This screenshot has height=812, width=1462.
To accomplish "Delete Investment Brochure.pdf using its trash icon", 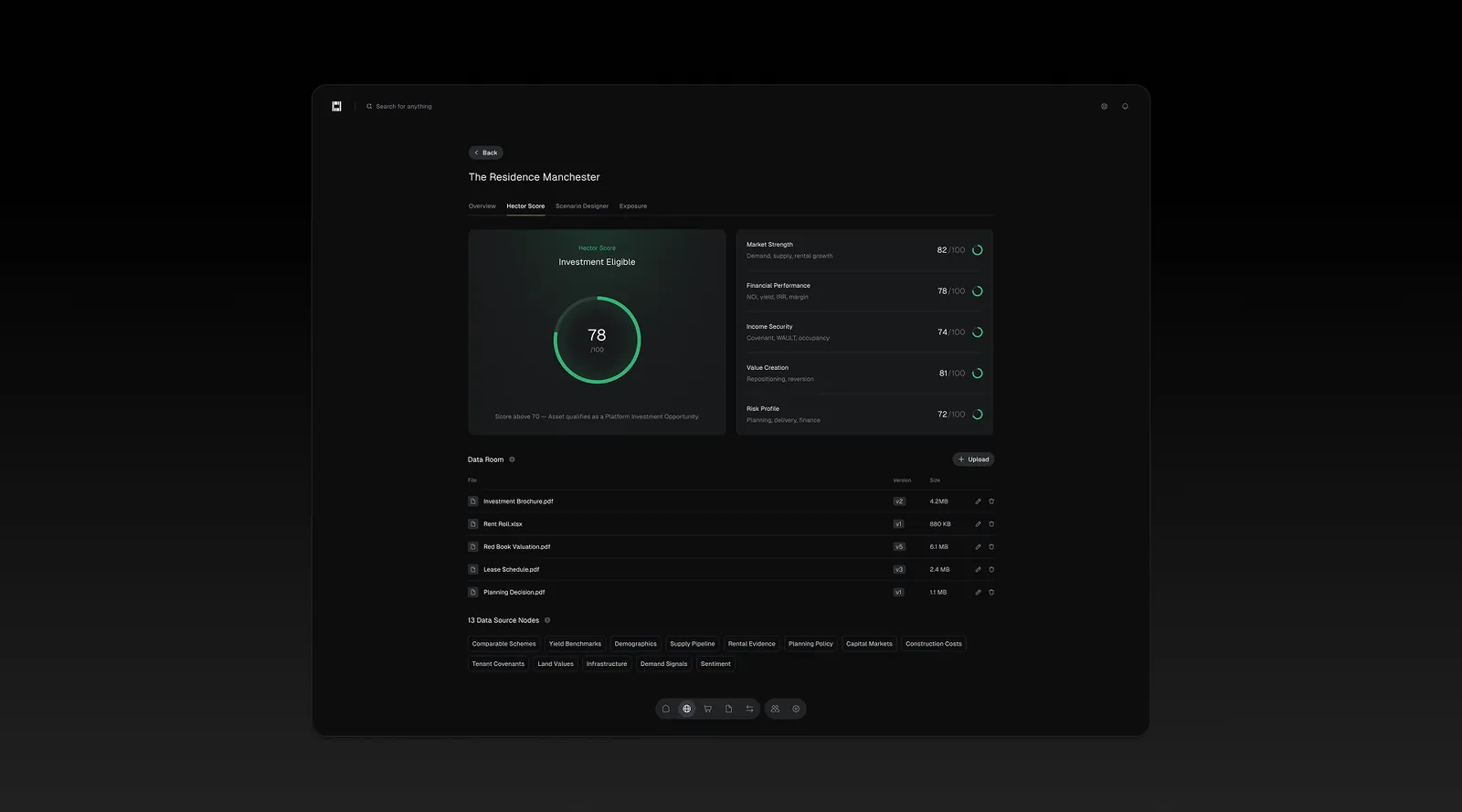I will (x=991, y=501).
